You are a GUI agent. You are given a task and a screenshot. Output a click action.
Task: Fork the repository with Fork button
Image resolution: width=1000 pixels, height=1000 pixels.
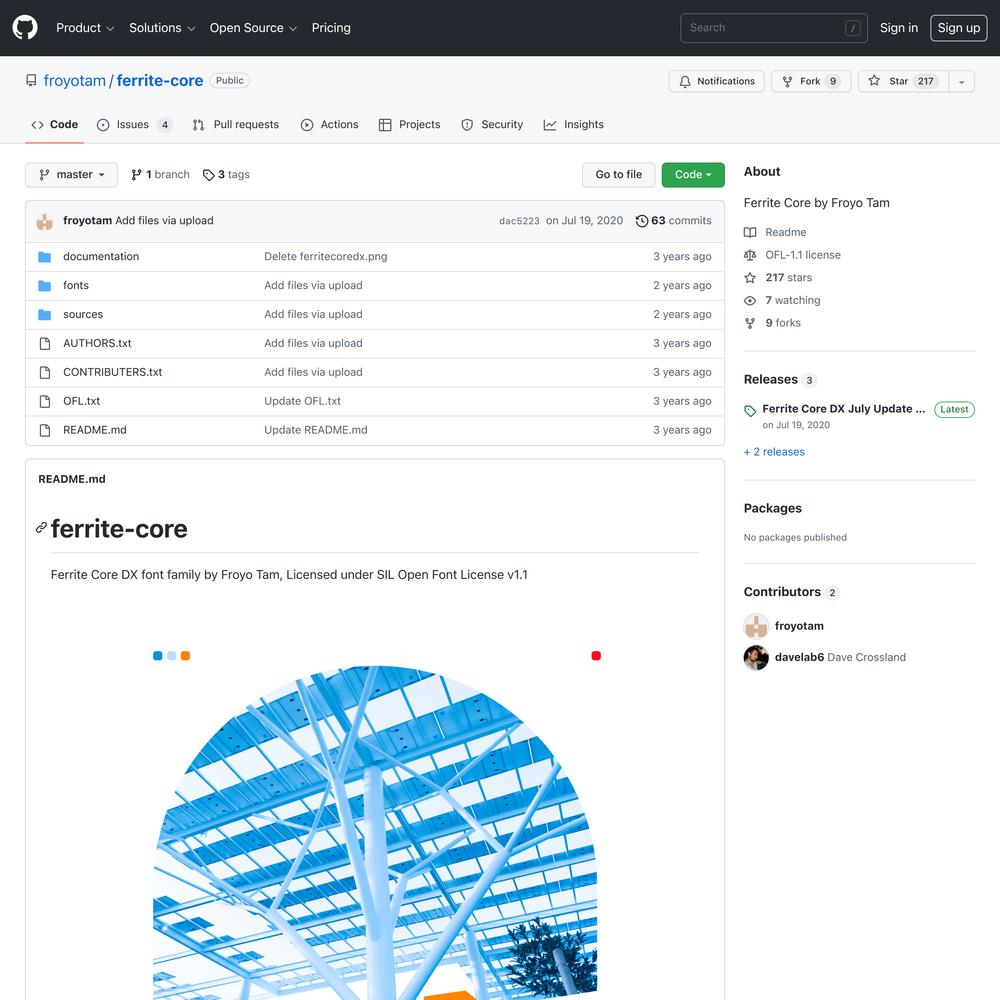pyautogui.click(x=811, y=81)
